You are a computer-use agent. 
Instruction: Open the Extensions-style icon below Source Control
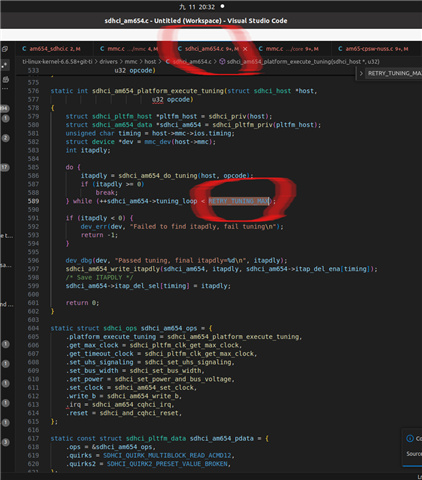click(x=5, y=79)
